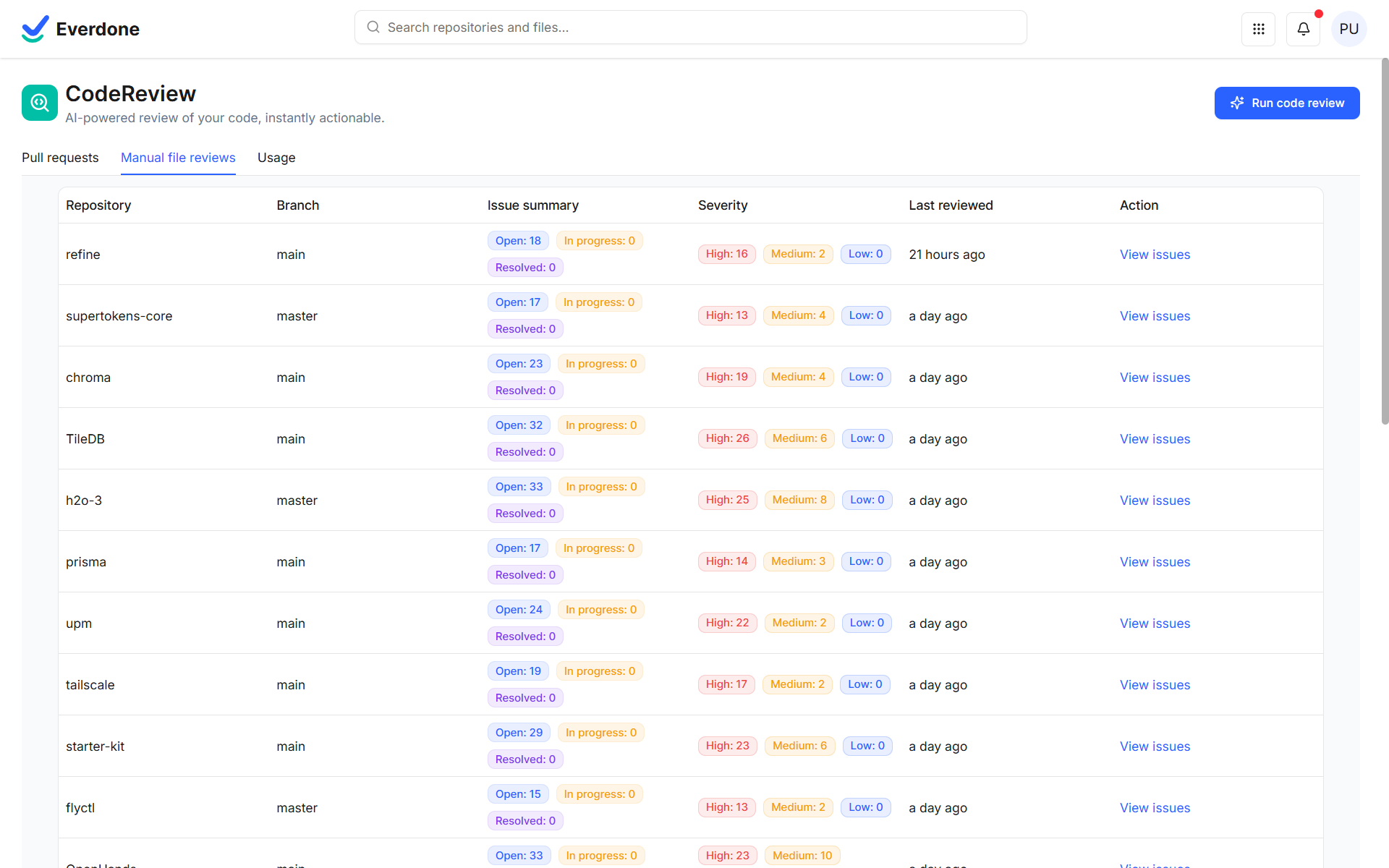Click the Open: 23 badge for chroma
The height and width of the screenshot is (868, 1389).
pyautogui.click(x=519, y=363)
